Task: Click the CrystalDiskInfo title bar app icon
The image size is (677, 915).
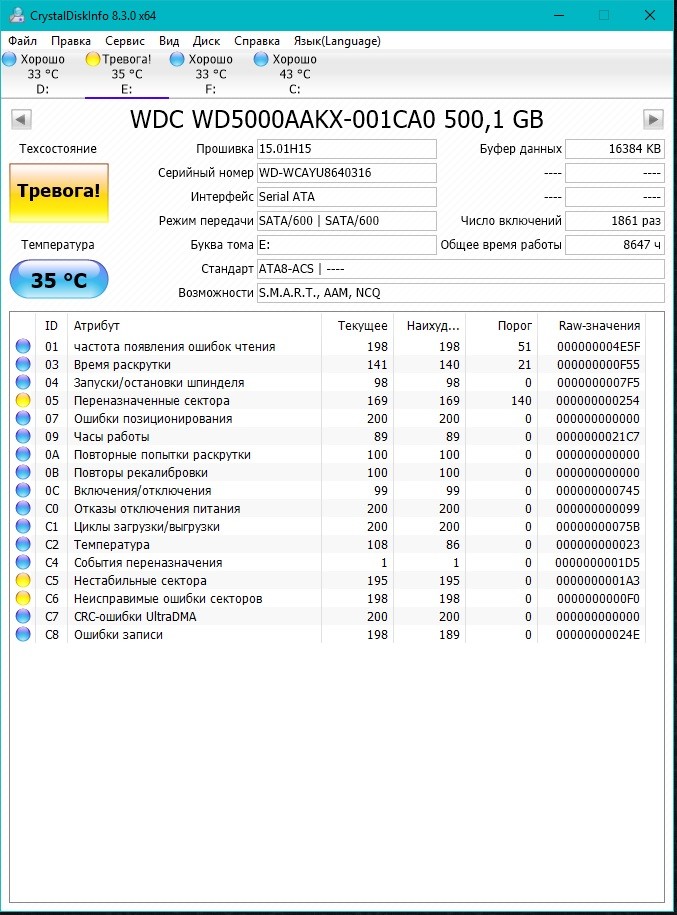Action: click(17, 15)
